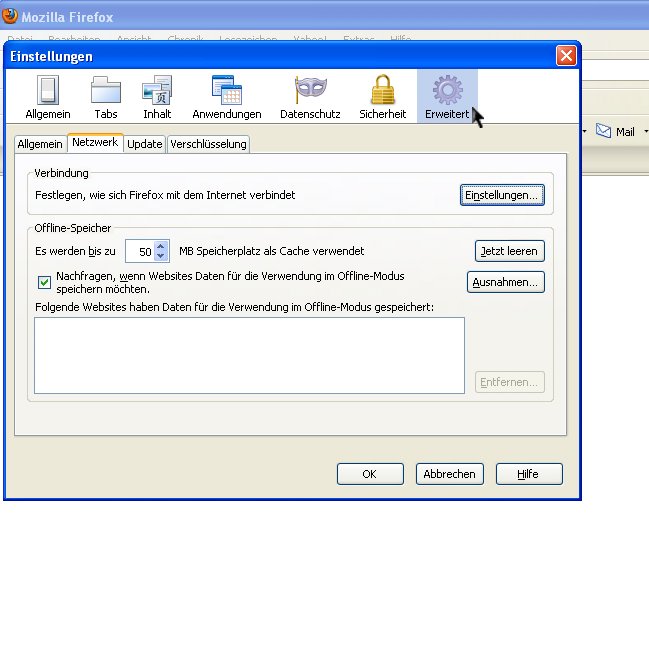This screenshot has width=649, height=649.
Task: Switch to the Update tab
Action: pyautogui.click(x=145, y=144)
